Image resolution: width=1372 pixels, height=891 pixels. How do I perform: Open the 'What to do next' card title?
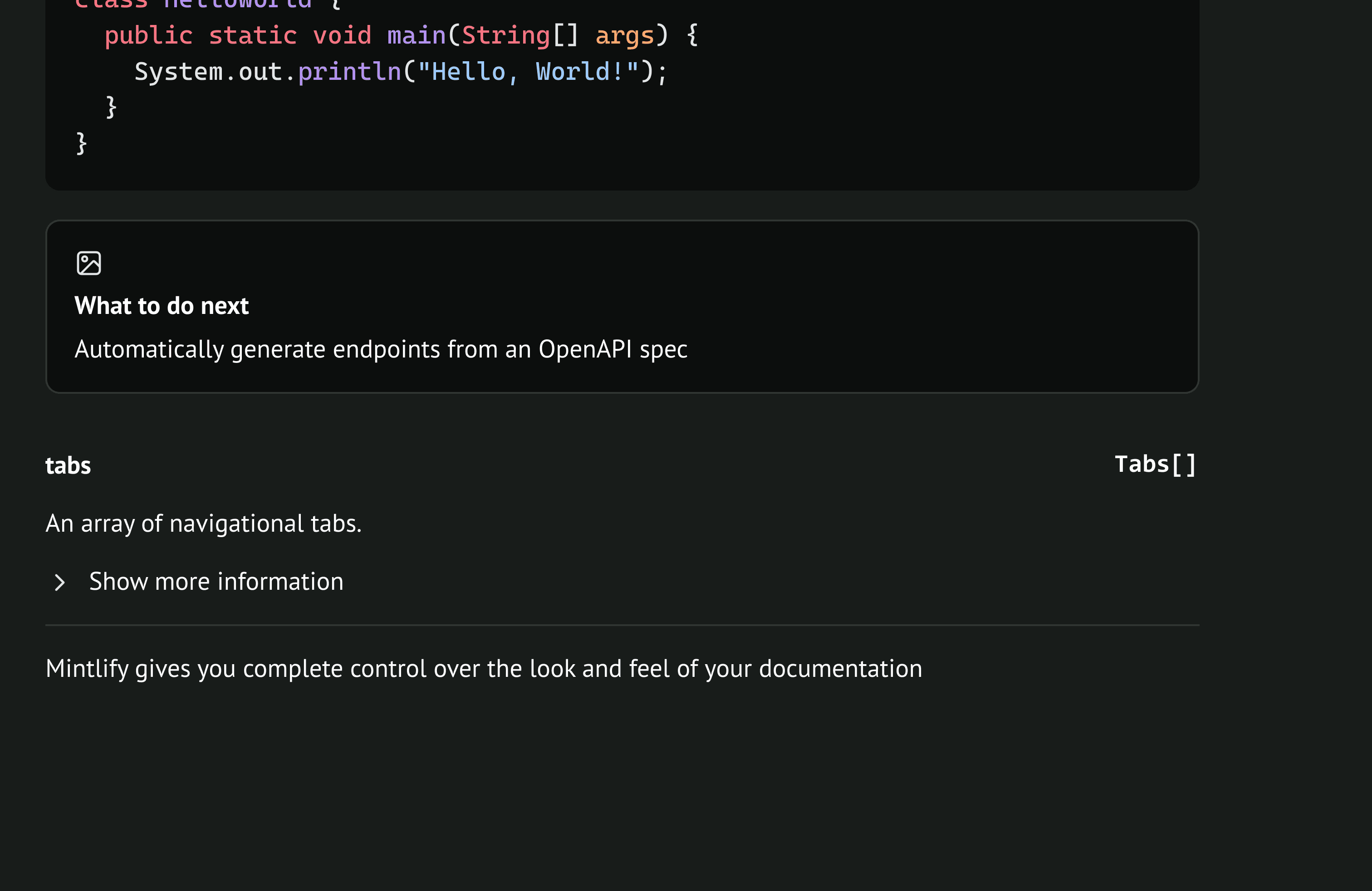(162, 305)
